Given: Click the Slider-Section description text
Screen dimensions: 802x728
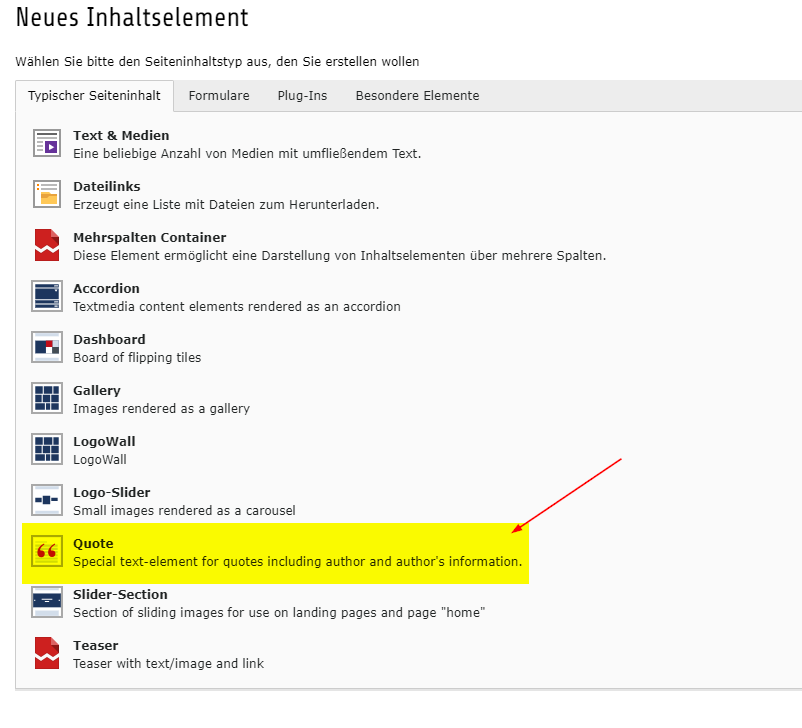Looking at the screenshot, I should tap(278, 612).
